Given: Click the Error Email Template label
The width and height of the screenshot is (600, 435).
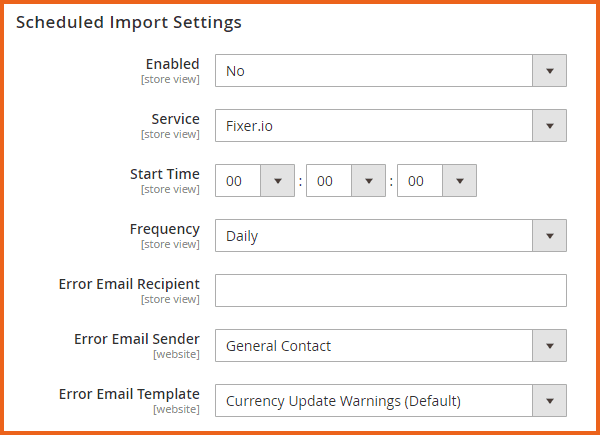Looking at the screenshot, I should [129, 394].
